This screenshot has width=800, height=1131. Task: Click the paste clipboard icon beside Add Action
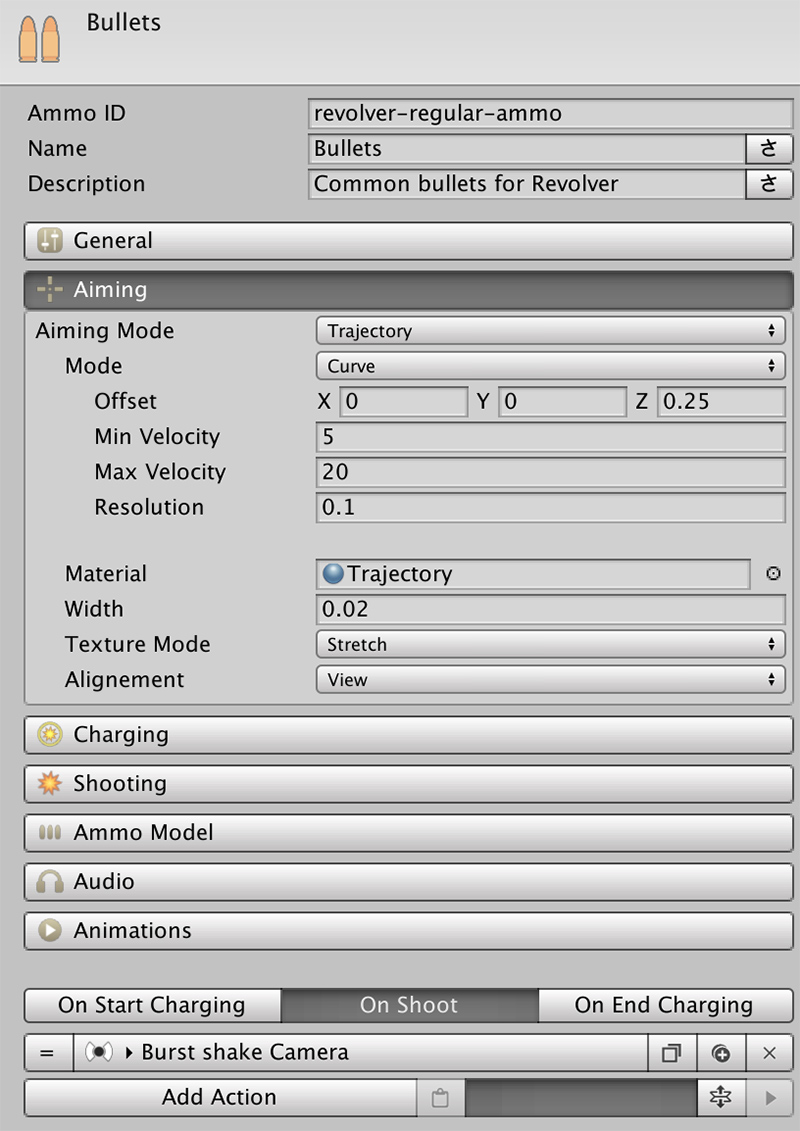440,1098
